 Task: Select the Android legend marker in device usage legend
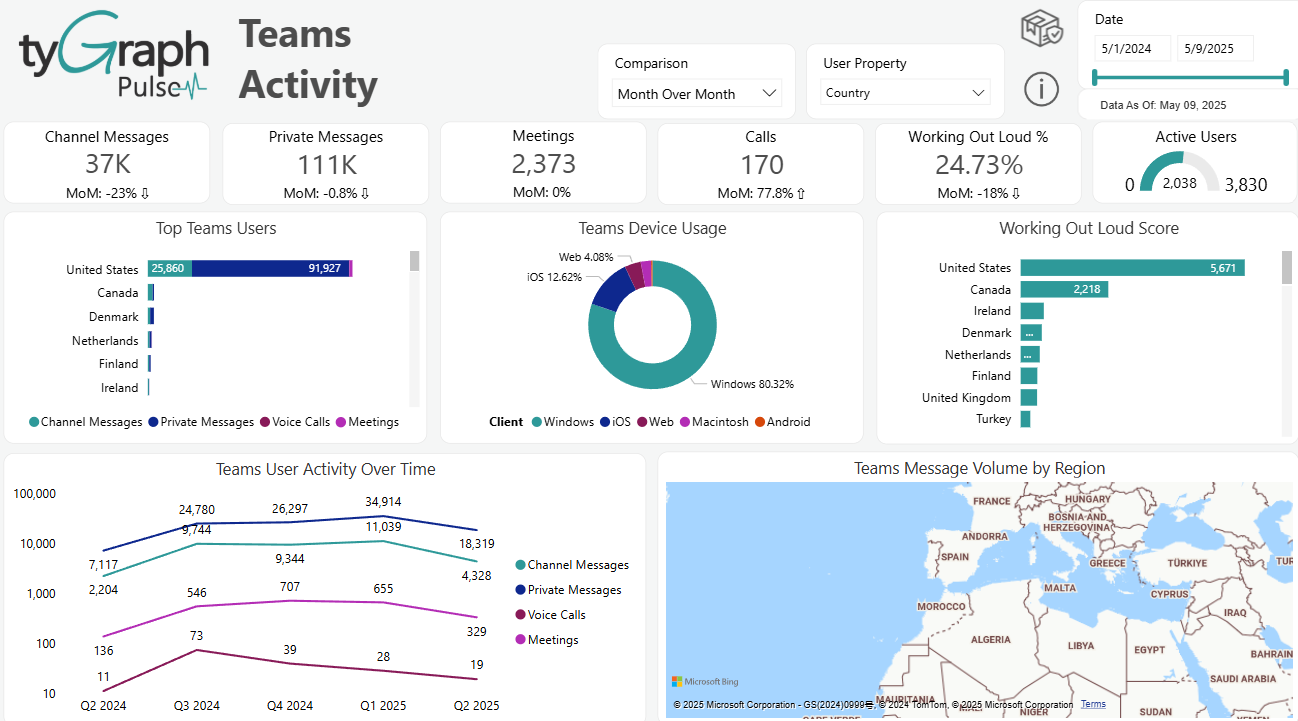pyautogui.click(x=762, y=422)
